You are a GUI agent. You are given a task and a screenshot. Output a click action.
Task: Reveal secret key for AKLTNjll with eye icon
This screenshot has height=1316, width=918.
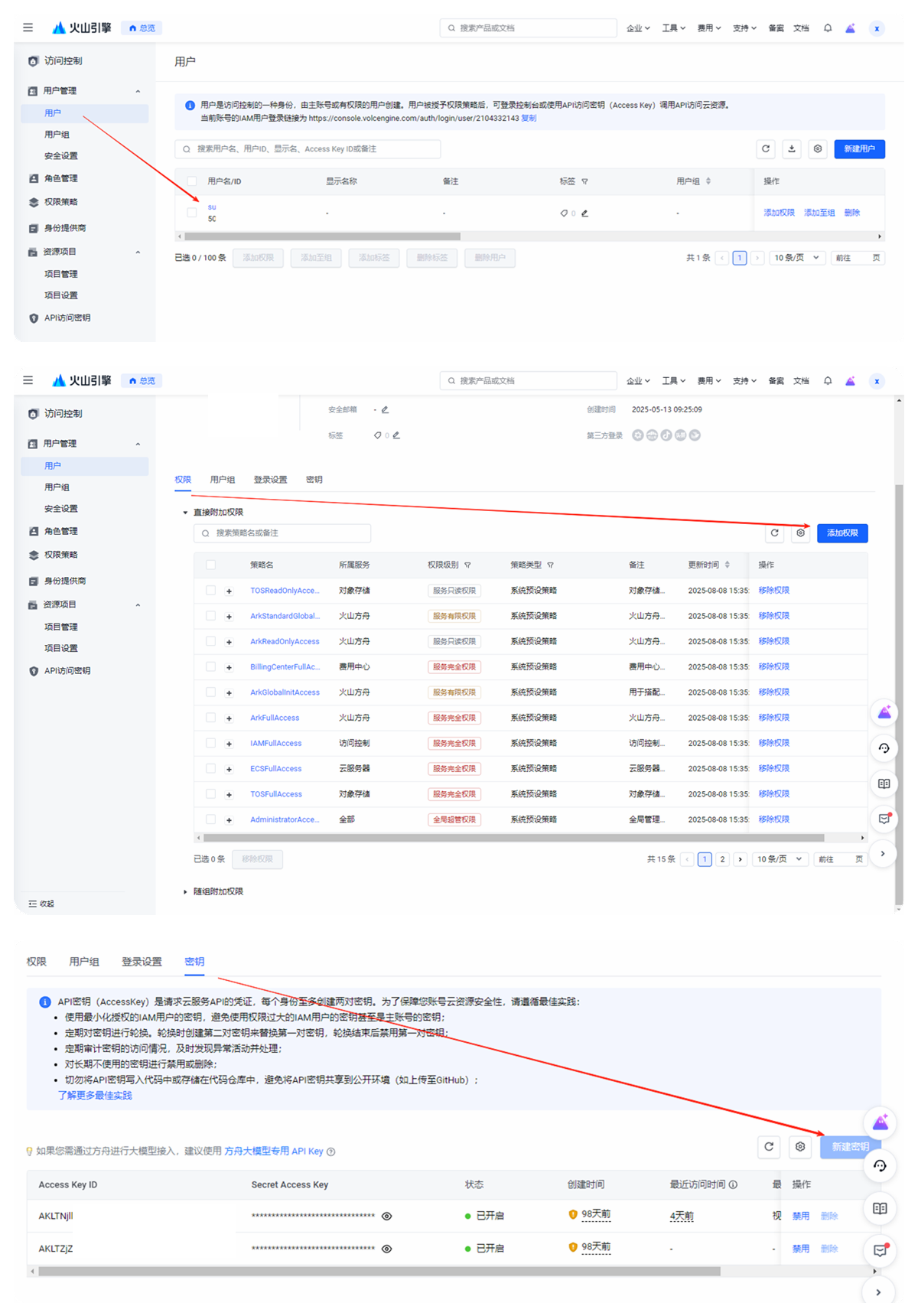pyautogui.click(x=387, y=1217)
